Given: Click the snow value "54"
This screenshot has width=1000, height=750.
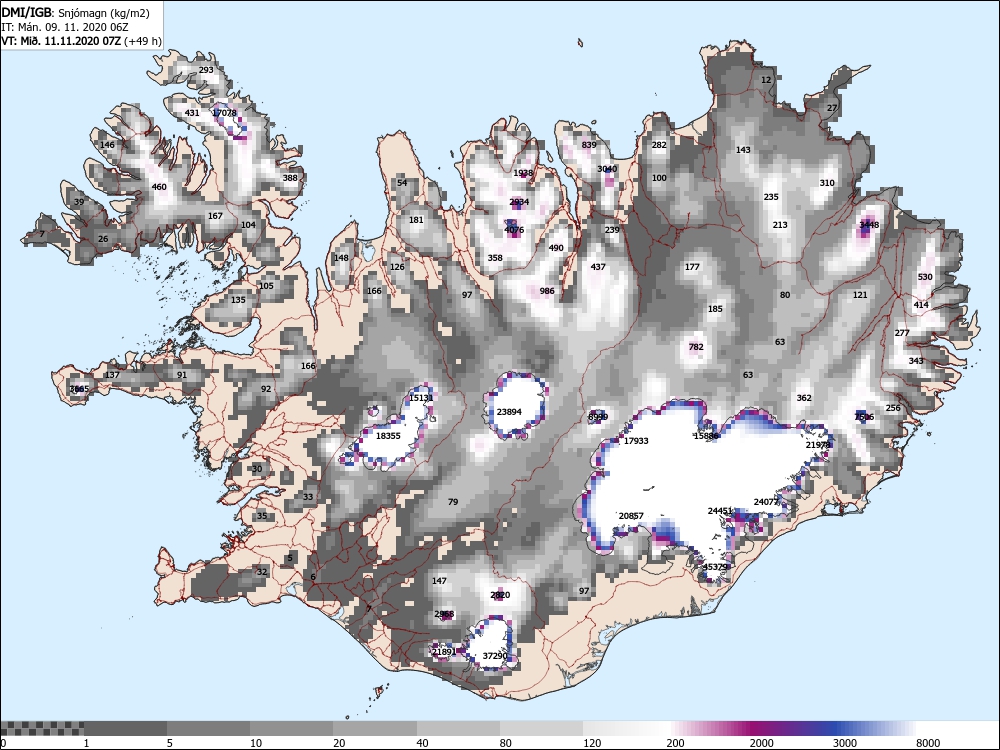Looking at the screenshot, I should coord(402,183).
